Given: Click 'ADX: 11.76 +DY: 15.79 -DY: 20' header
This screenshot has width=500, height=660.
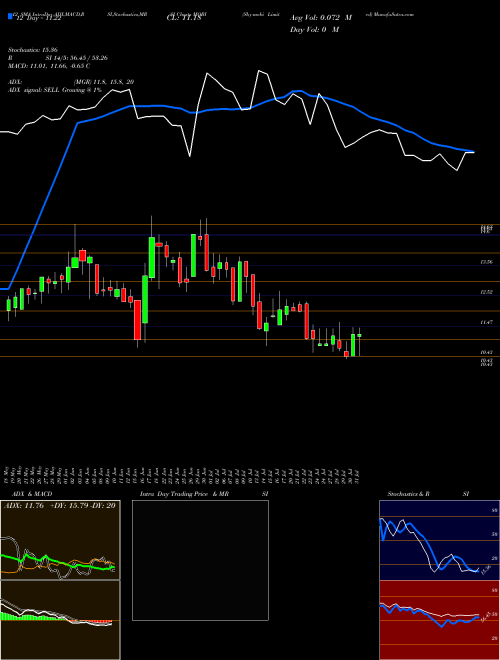Looking at the screenshot, I should pos(60,506).
